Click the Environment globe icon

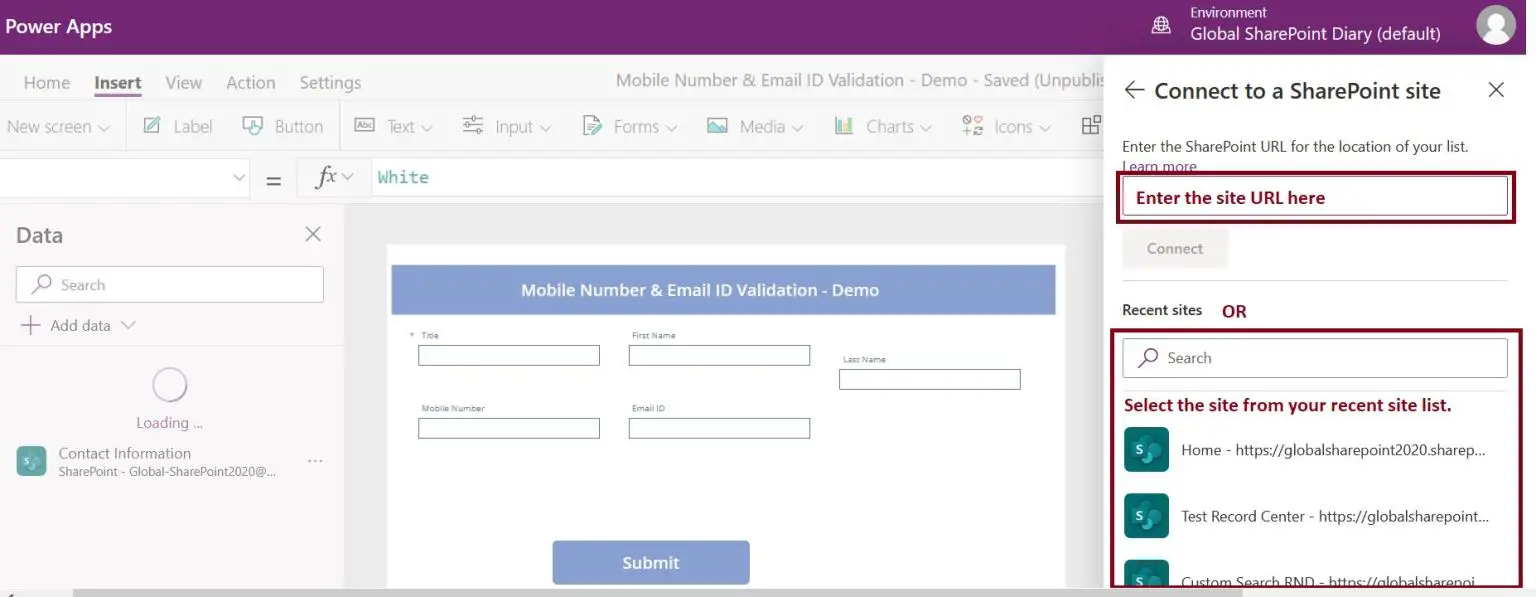(1161, 24)
